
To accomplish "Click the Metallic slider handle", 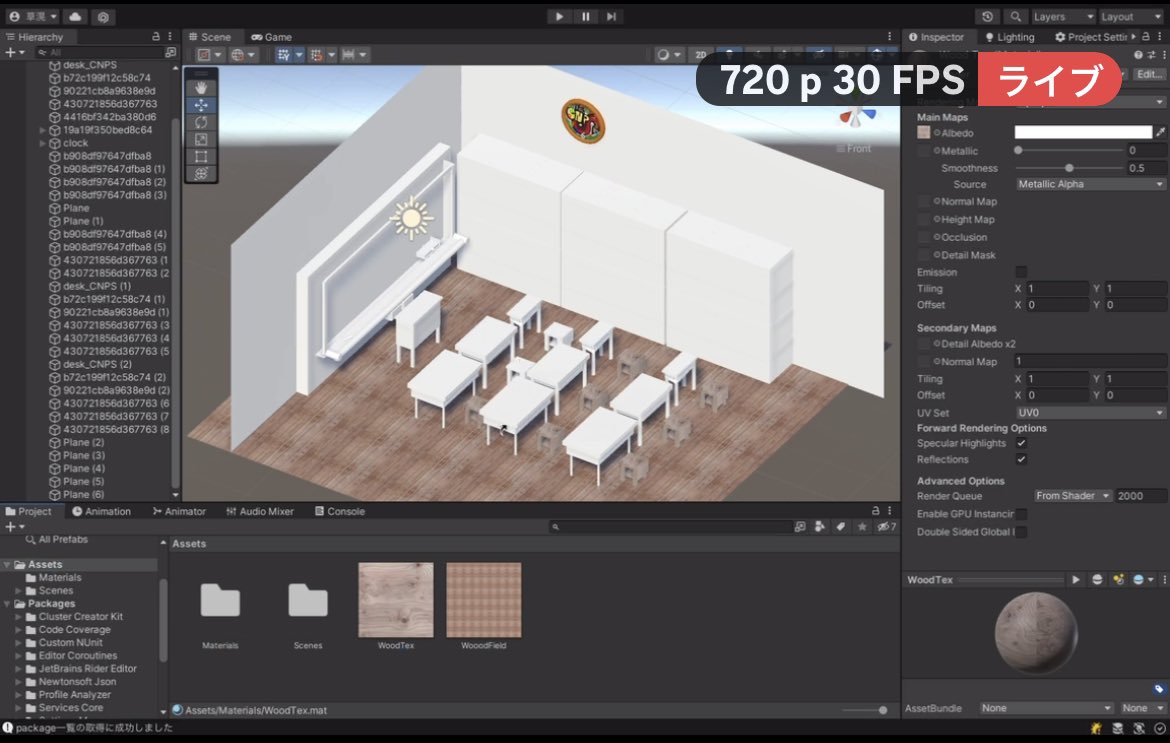I will click(x=1018, y=150).
